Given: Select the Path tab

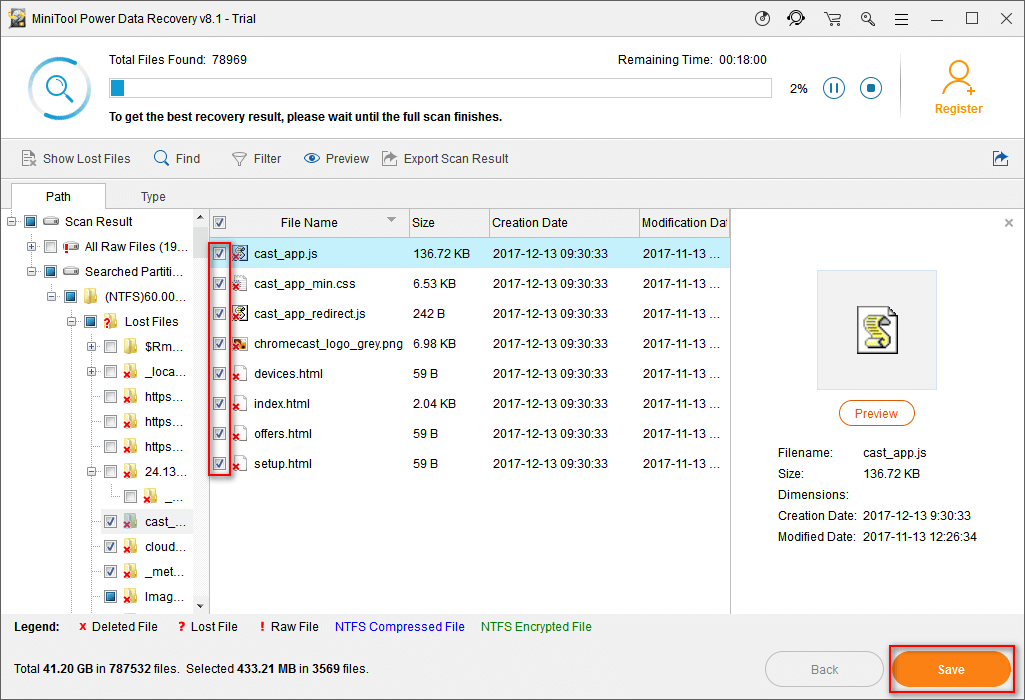Looking at the screenshot, I should coord(58,197).
